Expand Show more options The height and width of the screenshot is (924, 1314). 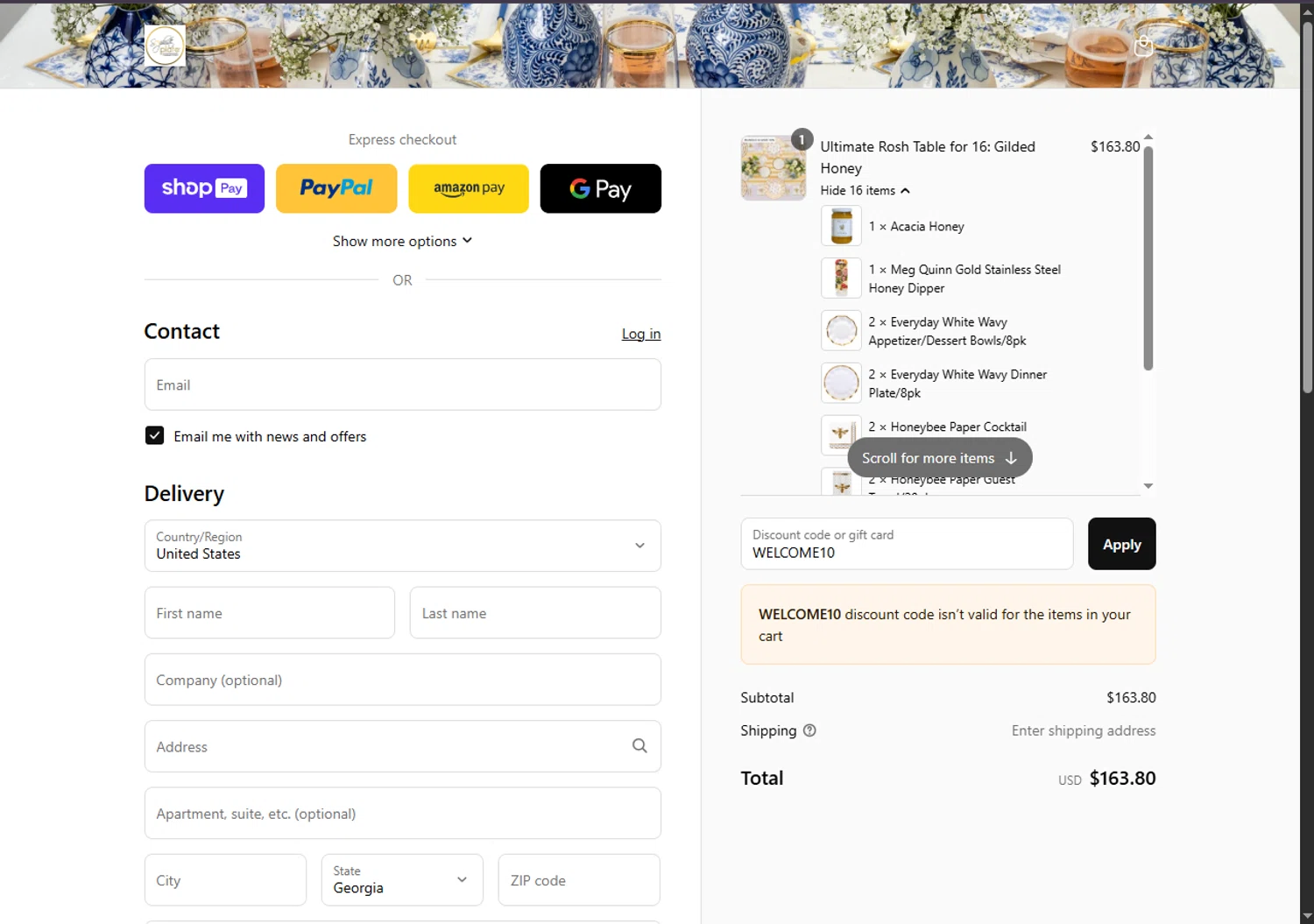[x=402, y=241]
